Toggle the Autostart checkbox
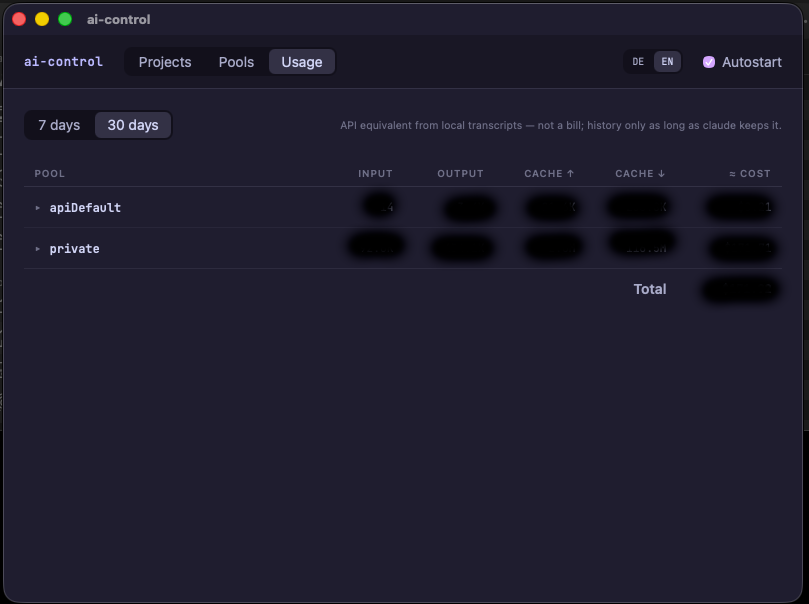Image resolution: width=809 pixels, height=604 pixels. coord(709,62)
